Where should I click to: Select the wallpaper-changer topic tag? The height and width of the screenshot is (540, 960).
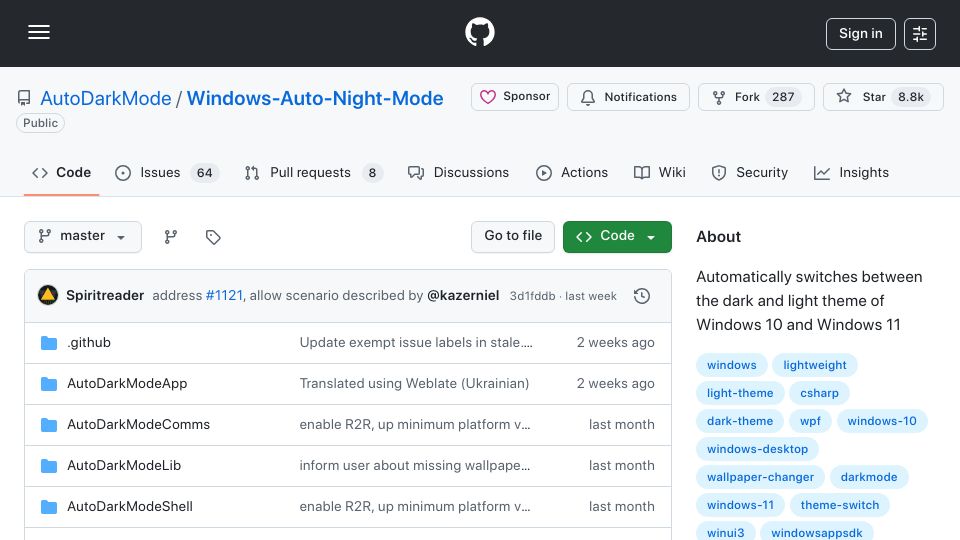pyautogui.click(x=760, y=478)
